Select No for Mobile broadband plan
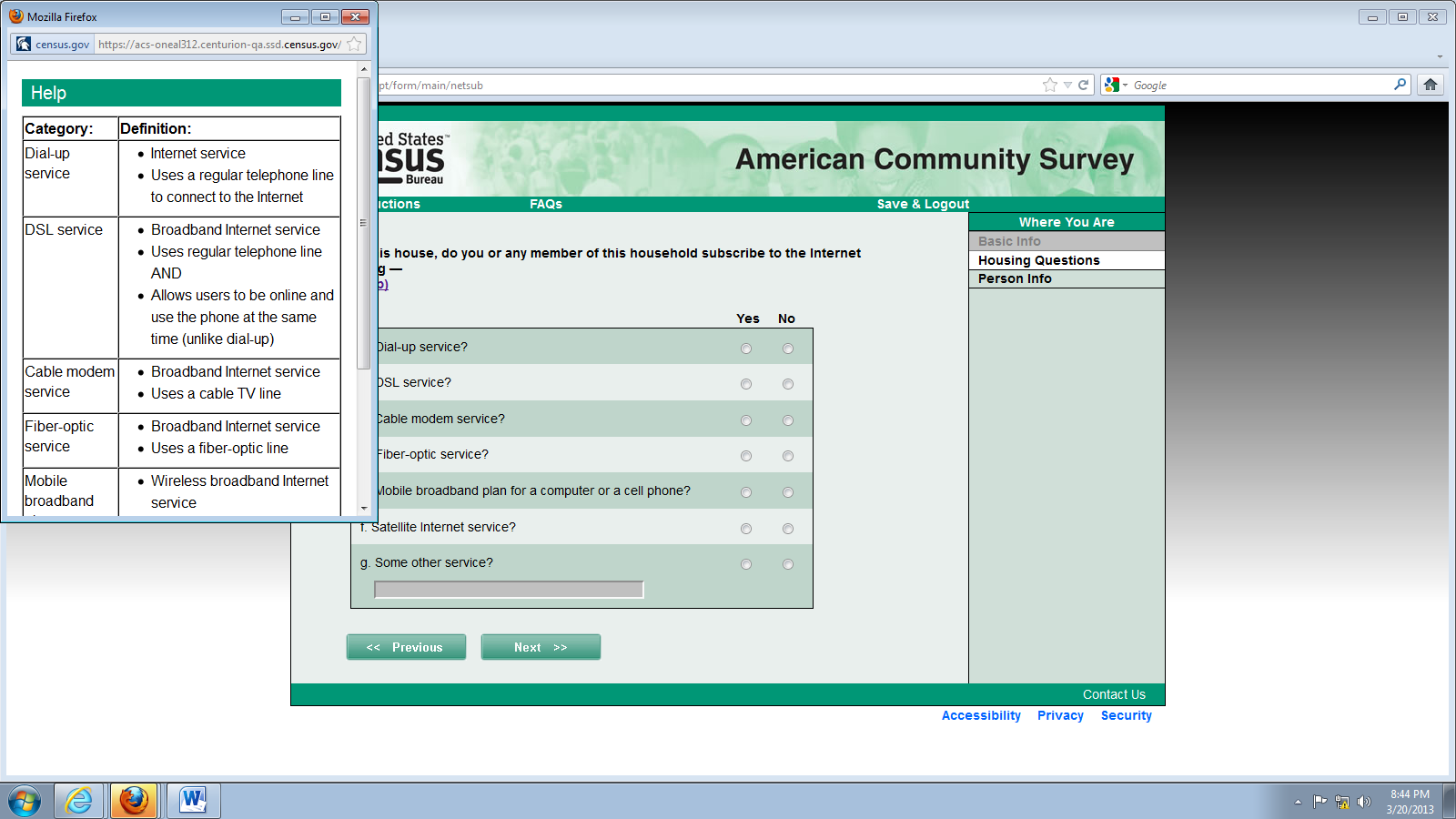 (788, 492)
